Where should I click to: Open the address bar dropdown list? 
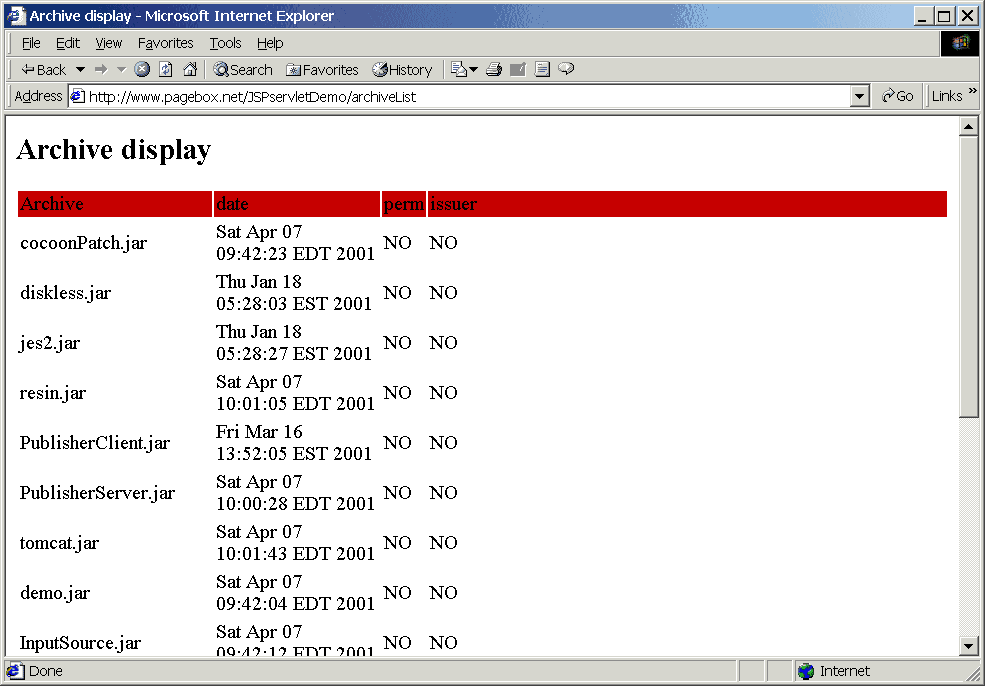(859, 96)
